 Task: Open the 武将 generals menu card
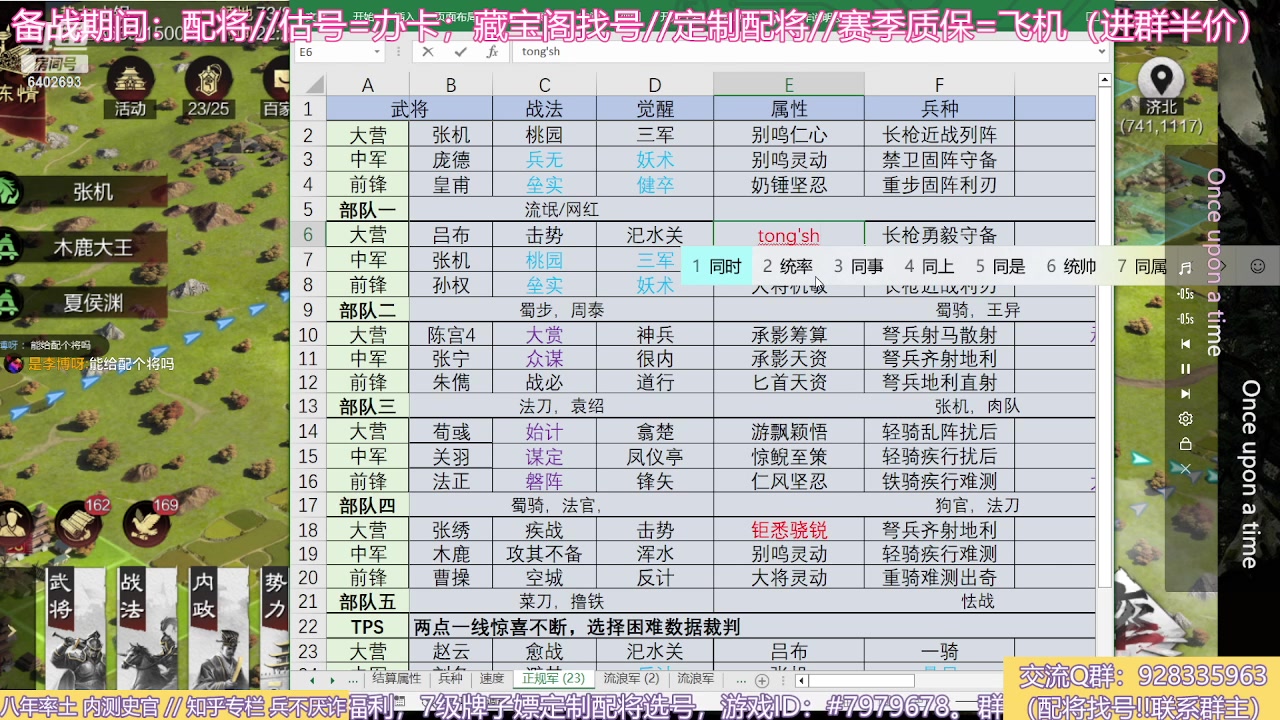(75, 630)
